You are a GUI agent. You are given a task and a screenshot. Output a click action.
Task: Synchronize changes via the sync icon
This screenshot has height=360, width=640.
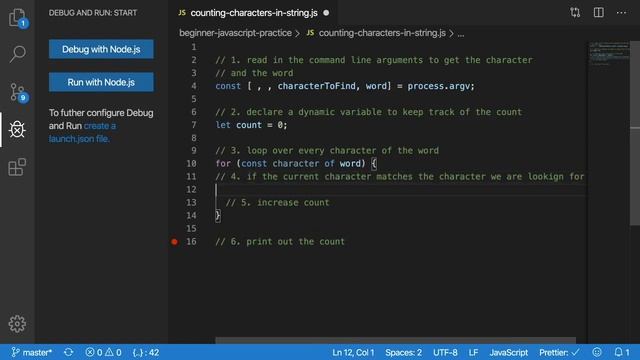69,352
